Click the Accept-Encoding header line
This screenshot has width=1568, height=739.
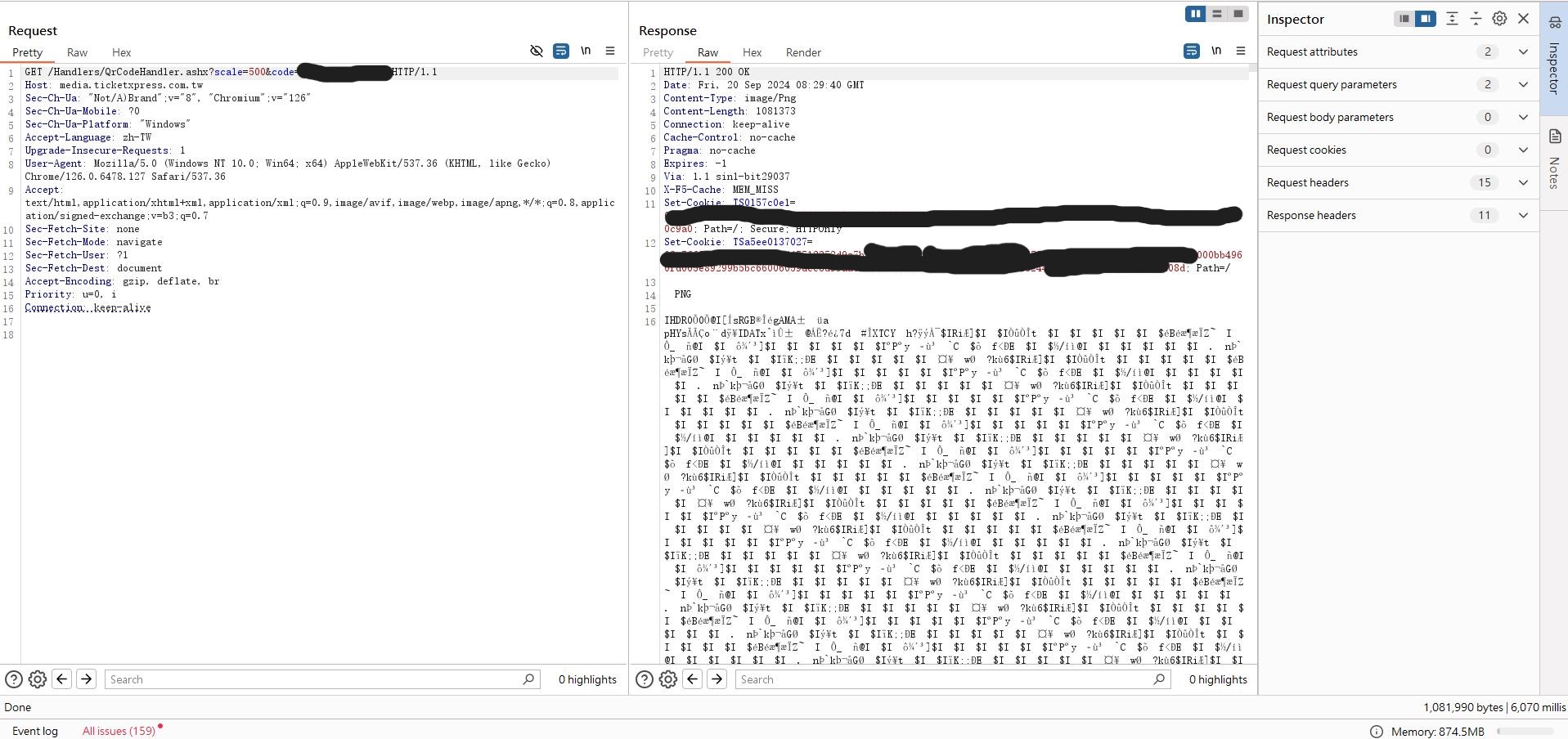point(122,281)
